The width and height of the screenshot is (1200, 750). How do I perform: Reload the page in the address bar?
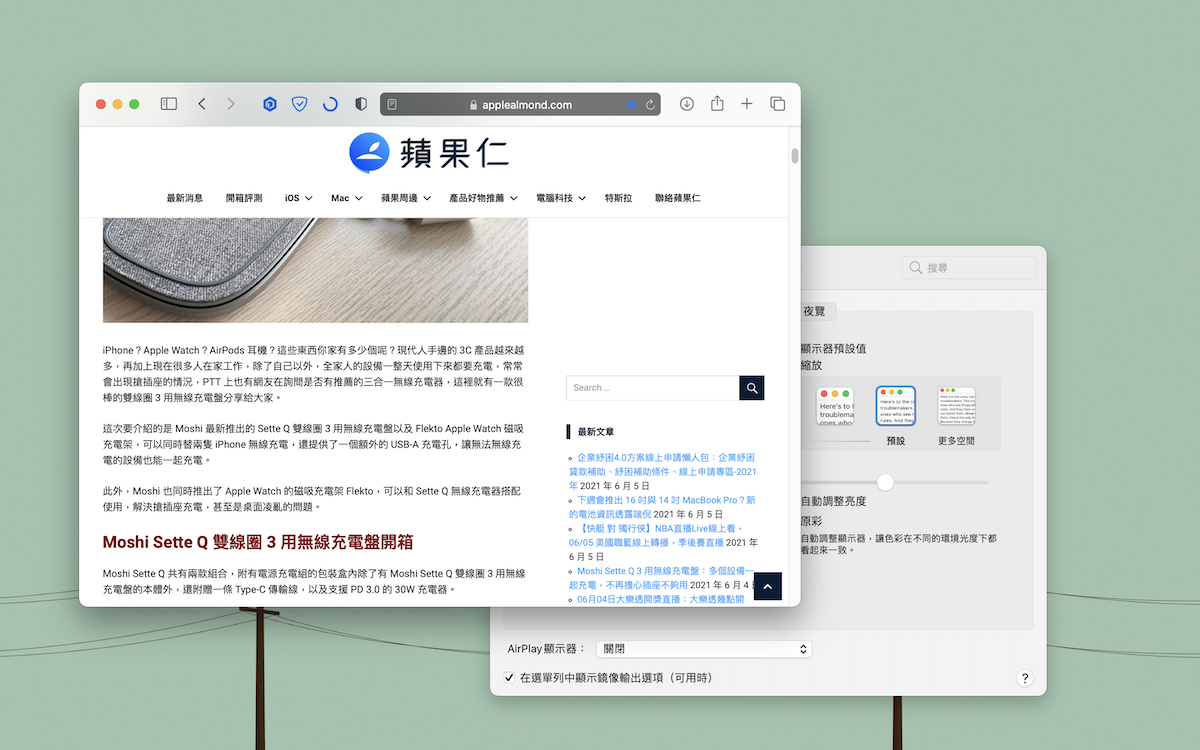click(650, 104)
